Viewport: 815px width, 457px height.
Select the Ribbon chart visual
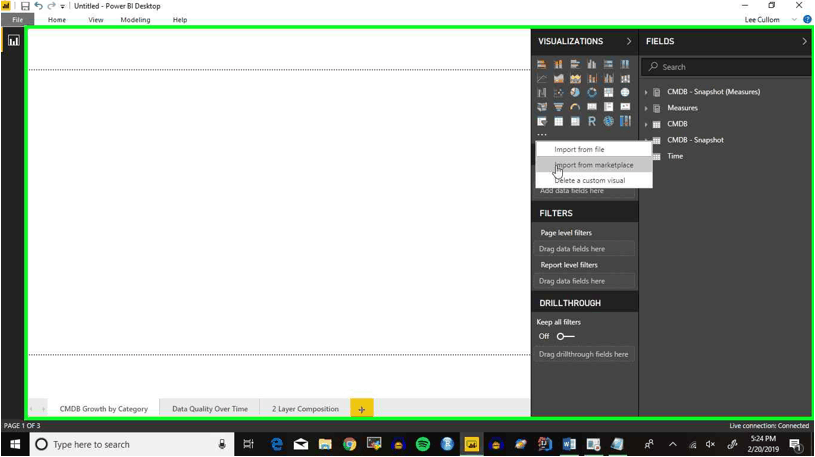625,79
